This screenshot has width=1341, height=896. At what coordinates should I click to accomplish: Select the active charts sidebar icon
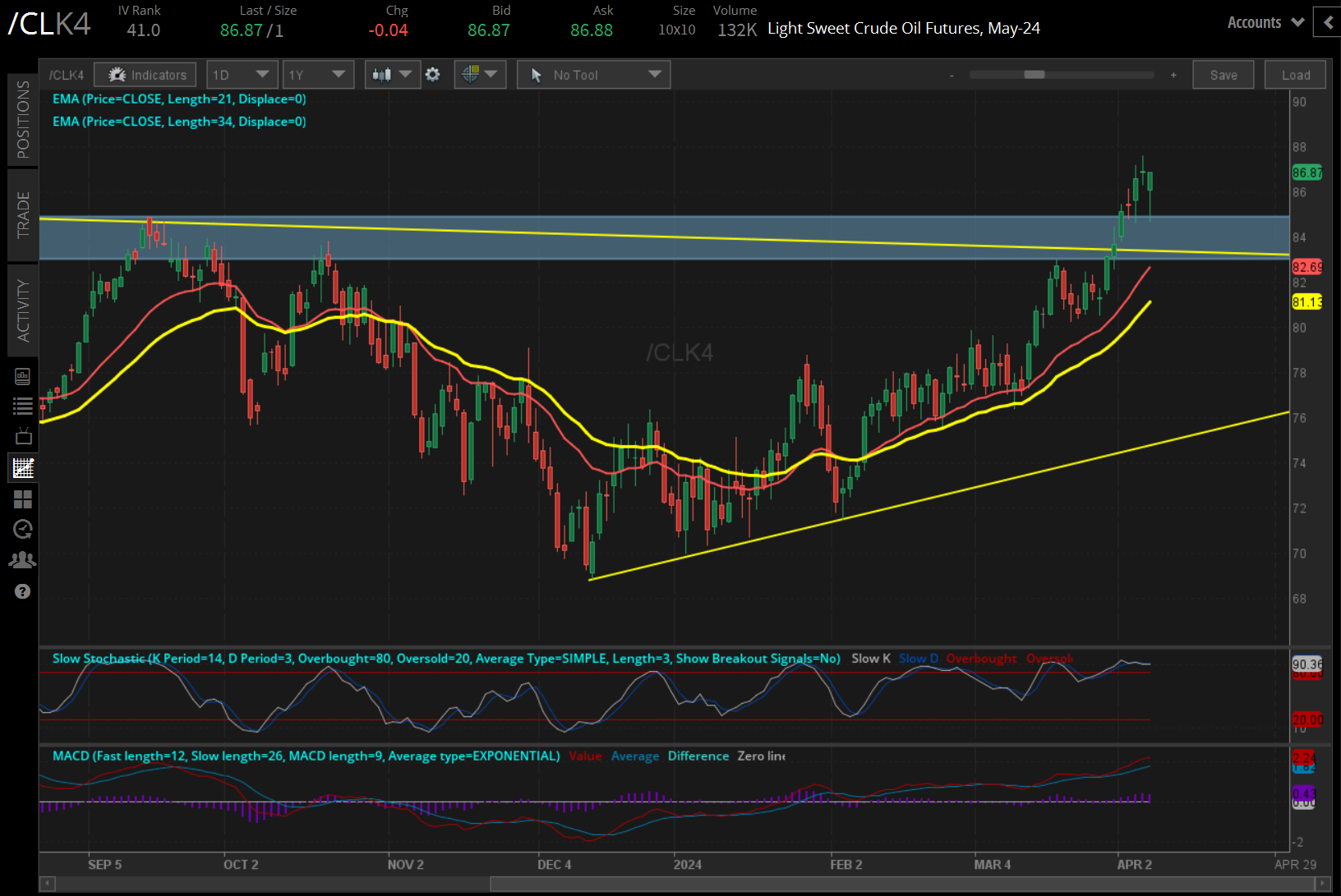coord(23,468)
